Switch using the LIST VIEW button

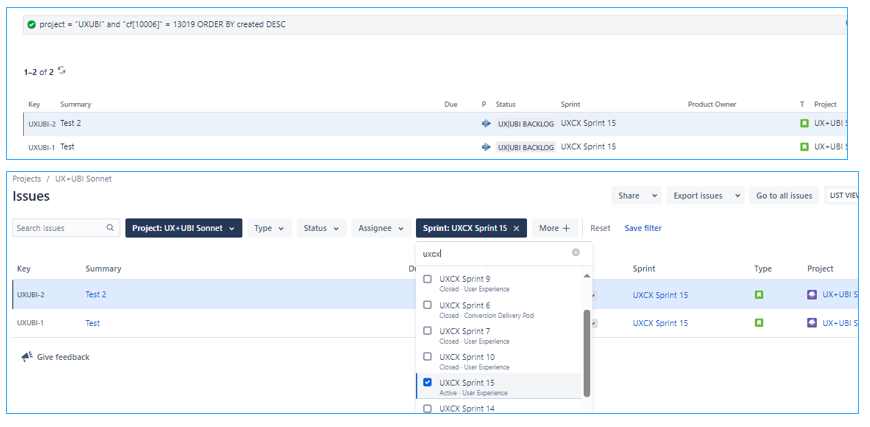click(x=841, y=196)
